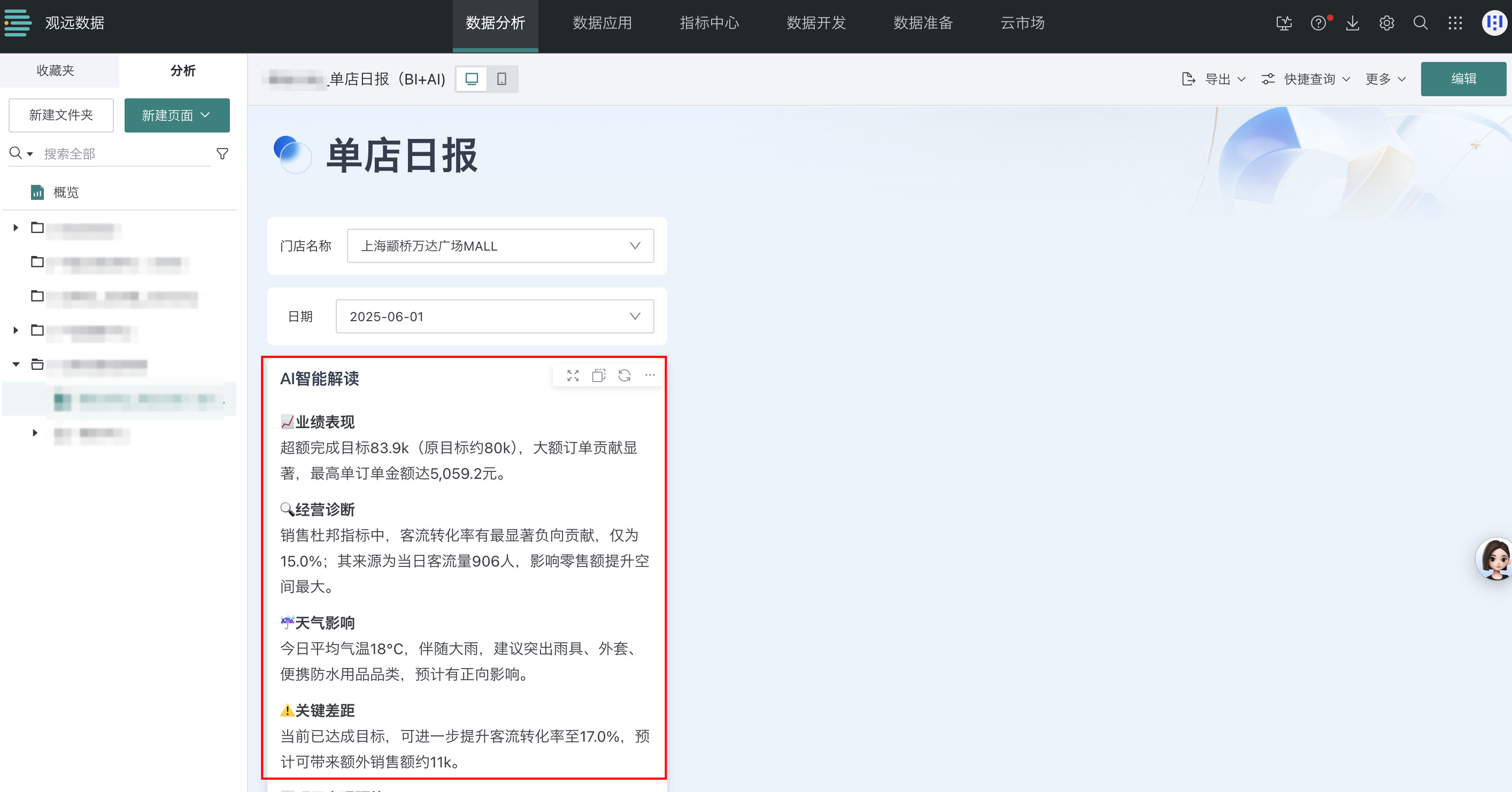Open the 更多 menu
This screenshot has width=1512, height=792.
pyautogui.click(x=1385, y=79)
